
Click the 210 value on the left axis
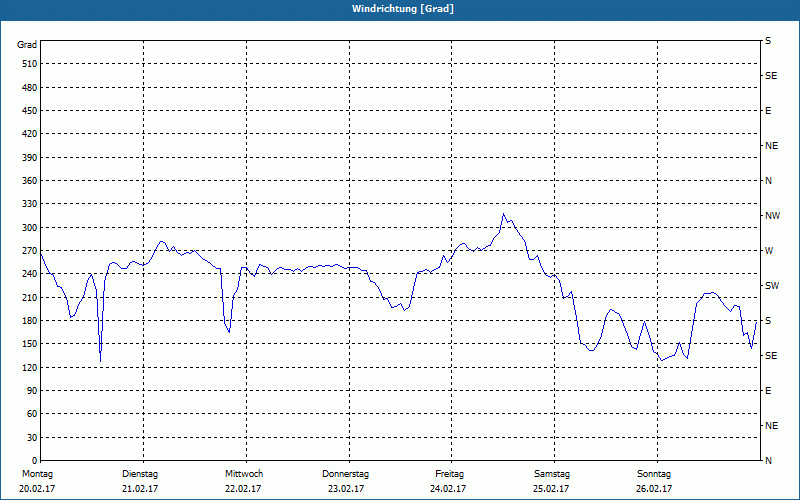[30, 297]
